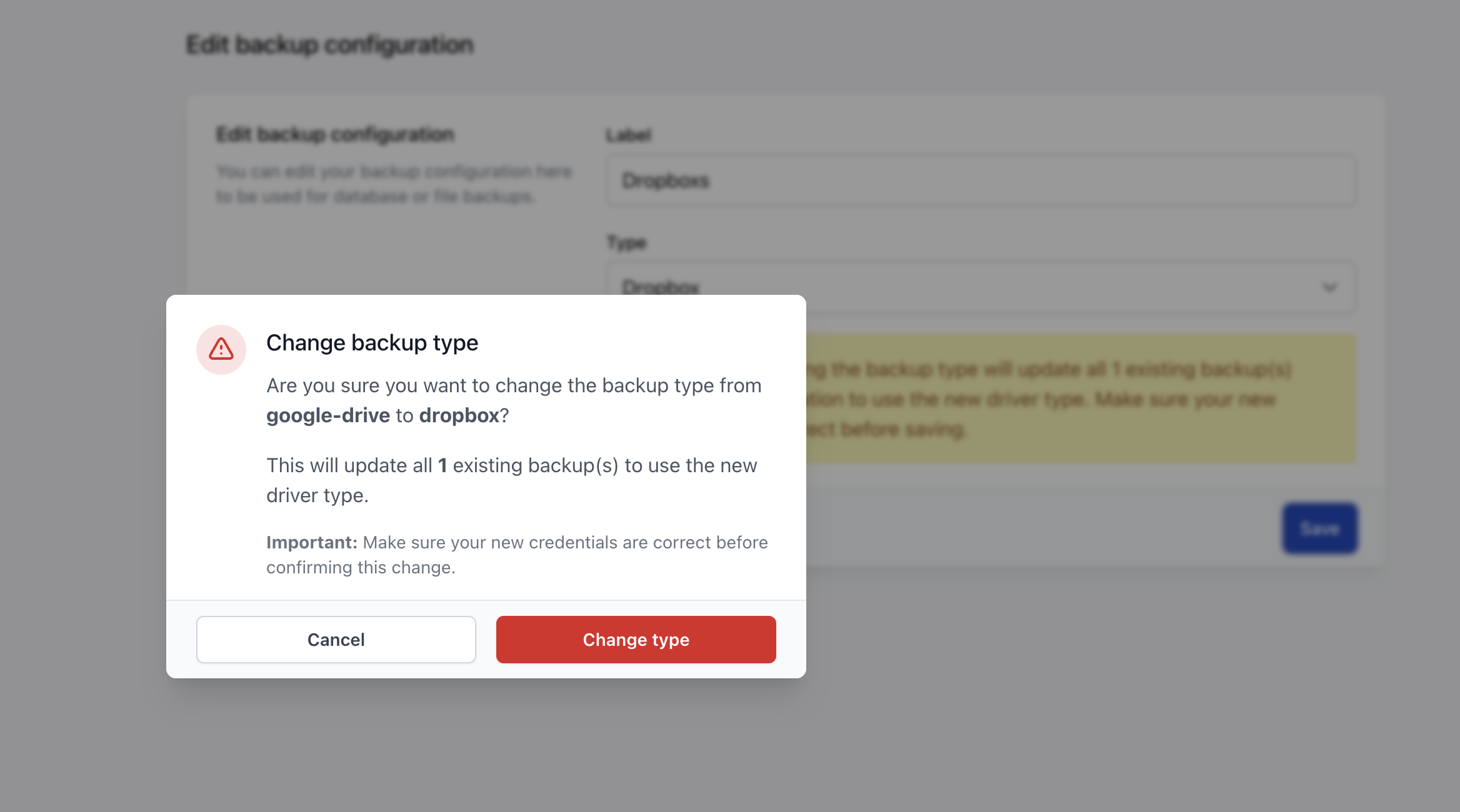1460x812 pixels.
Task: Click the Edit backup configuration page heading
Action: click(330, 45)
